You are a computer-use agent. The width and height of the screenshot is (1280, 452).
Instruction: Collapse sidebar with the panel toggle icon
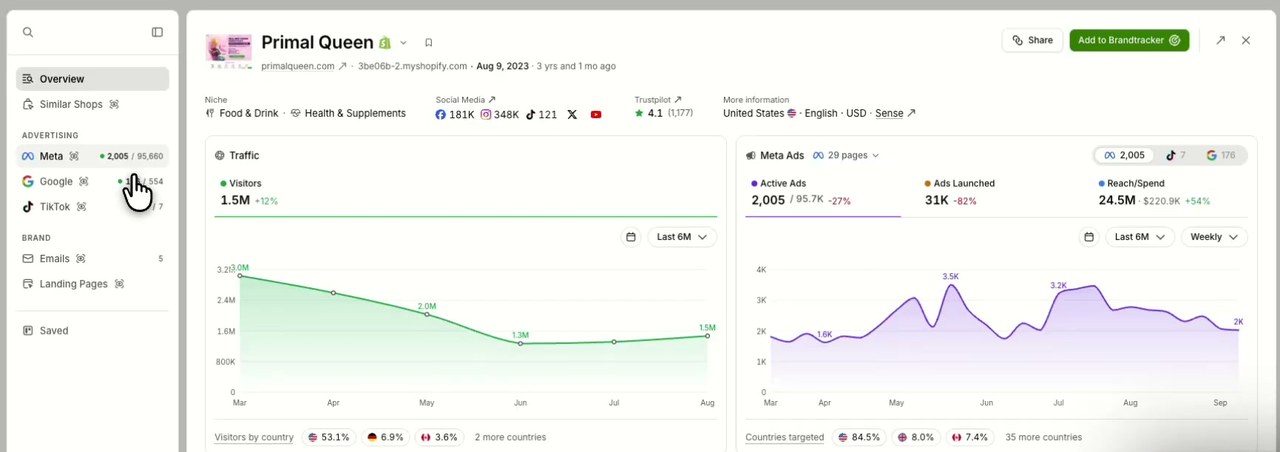(157, 32)
